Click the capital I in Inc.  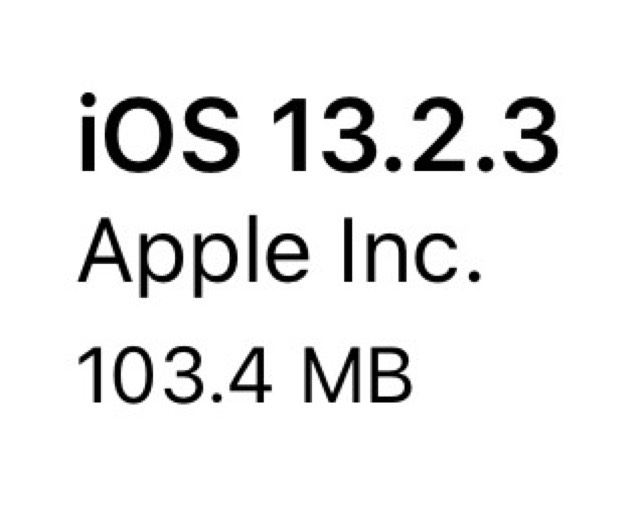[347, 250]
